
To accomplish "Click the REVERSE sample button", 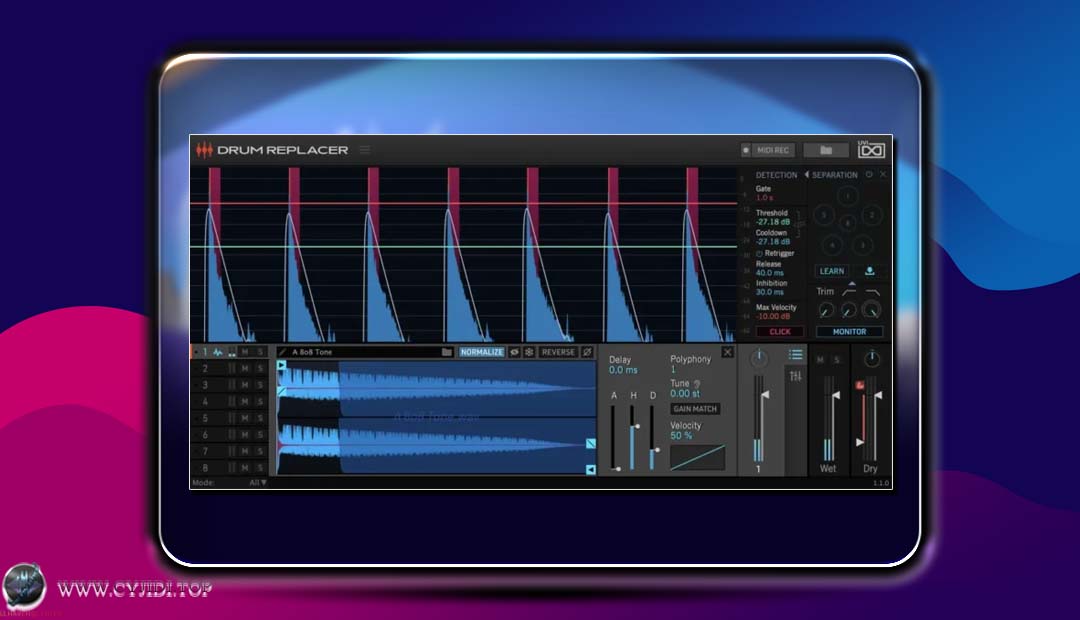I will (558, 352).
